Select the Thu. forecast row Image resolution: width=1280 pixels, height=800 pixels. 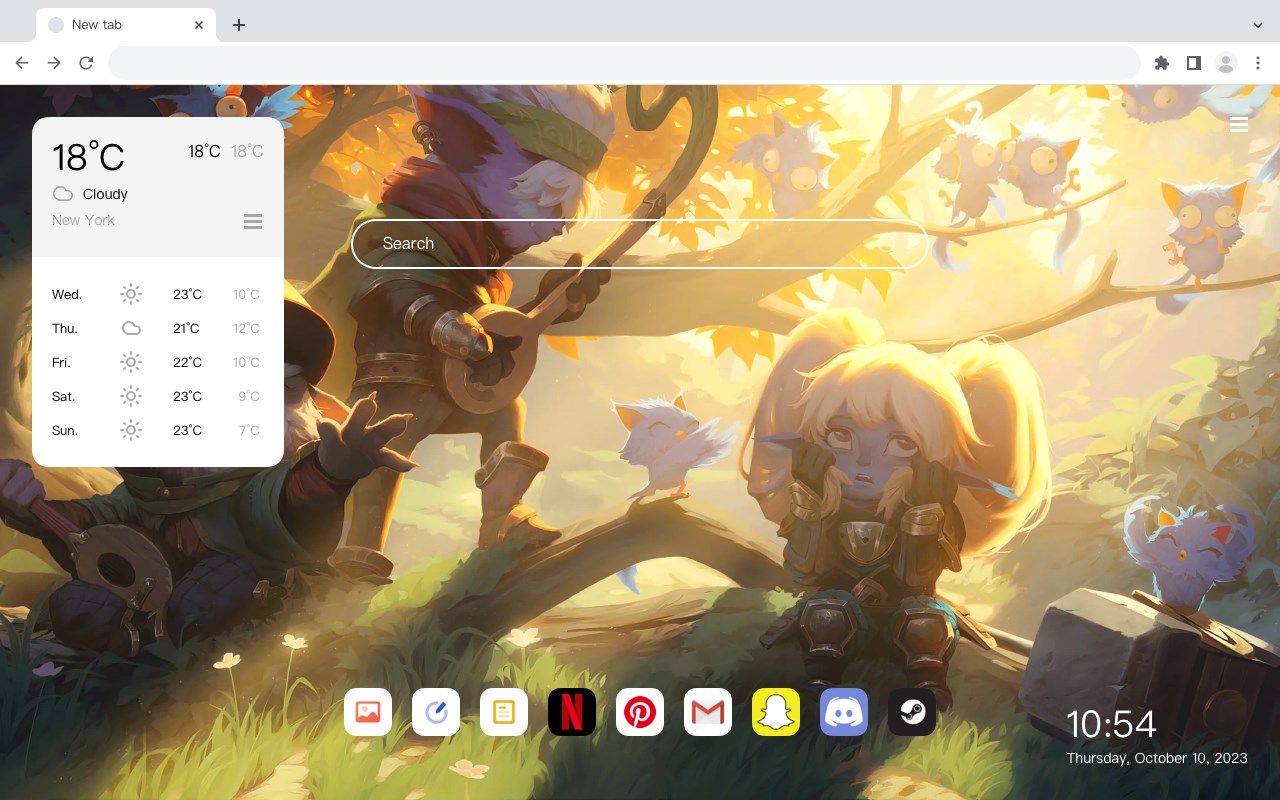(158, 328)
